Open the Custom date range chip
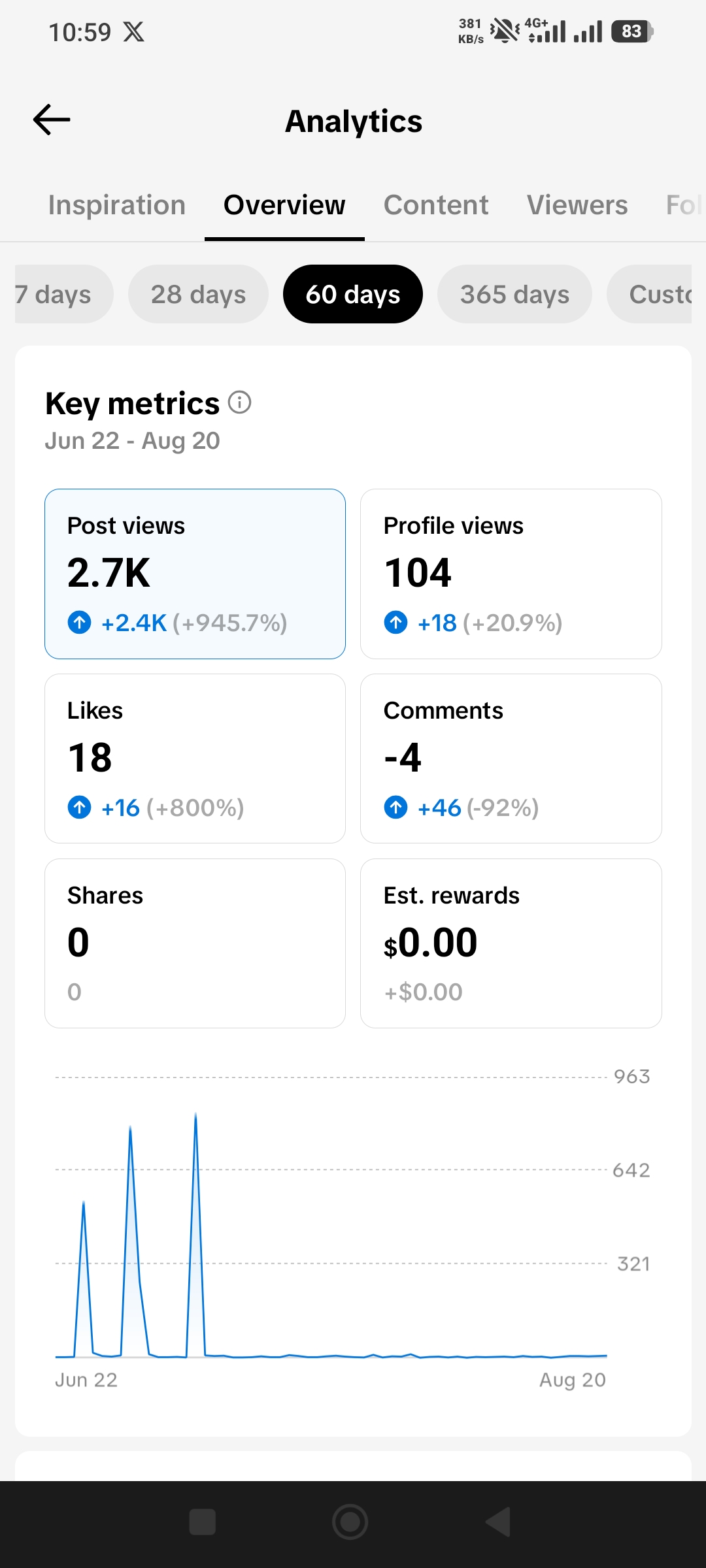 pyautogui.click(x=649, y=294)
